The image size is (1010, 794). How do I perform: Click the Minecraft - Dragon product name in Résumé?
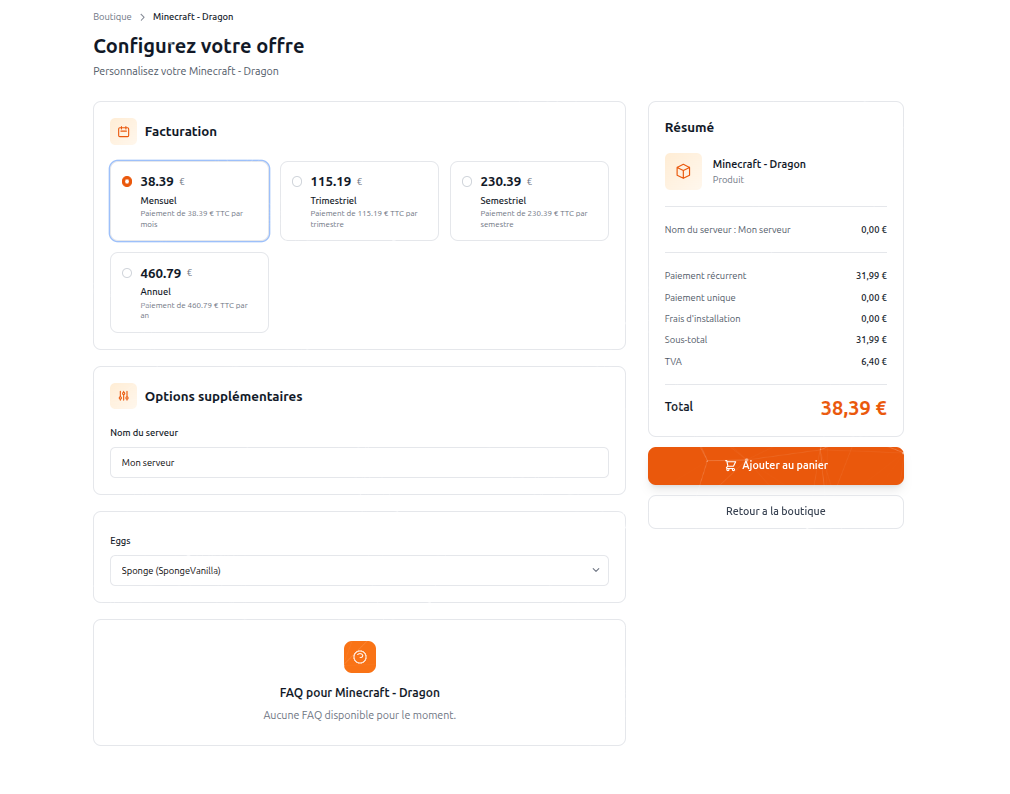pyautogui.click(x=759, y=164)
